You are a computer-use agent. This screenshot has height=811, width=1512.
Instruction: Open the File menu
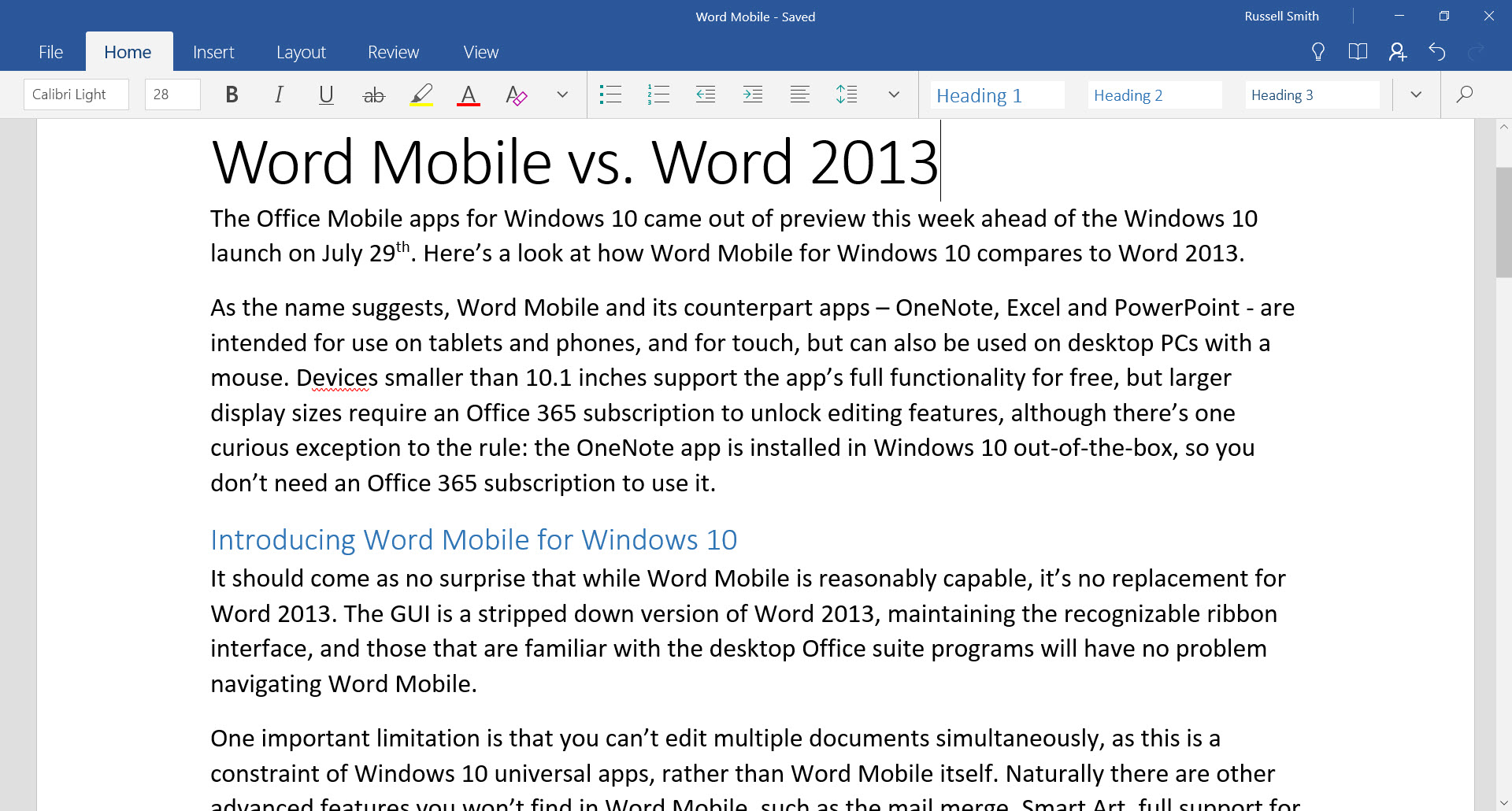coord(50,52)
